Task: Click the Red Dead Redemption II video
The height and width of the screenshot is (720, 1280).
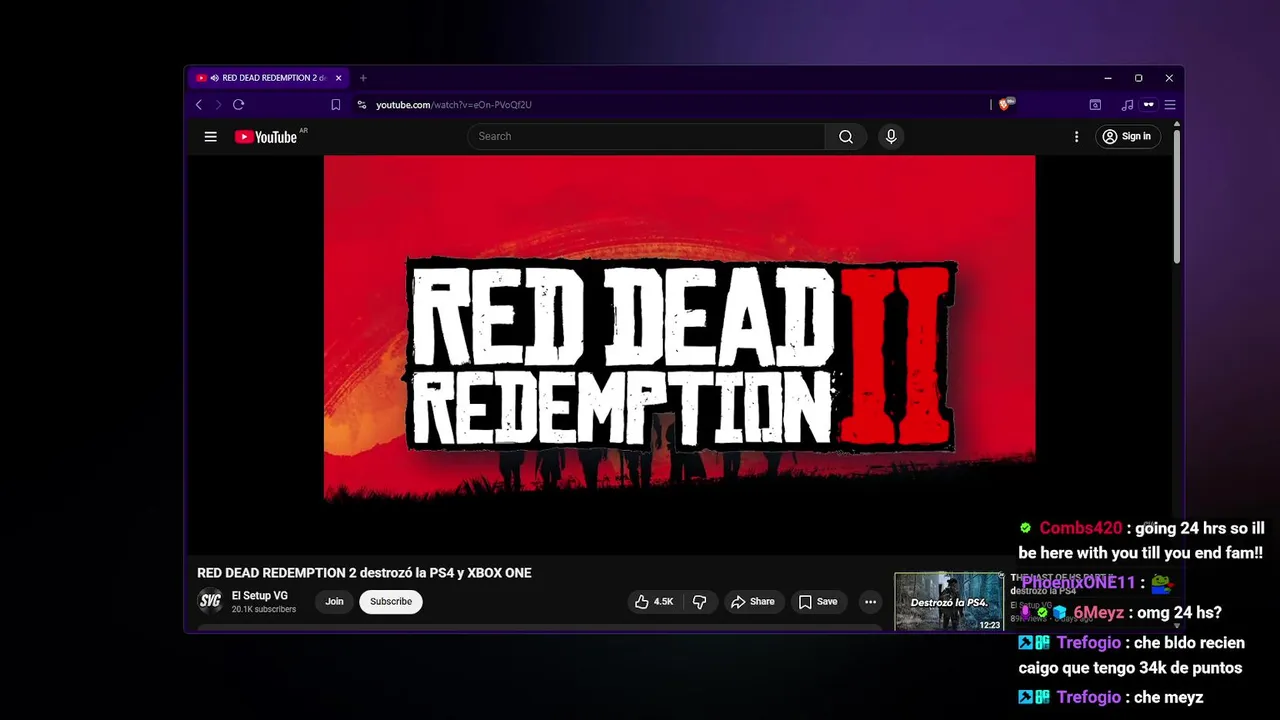Action: 679,353
